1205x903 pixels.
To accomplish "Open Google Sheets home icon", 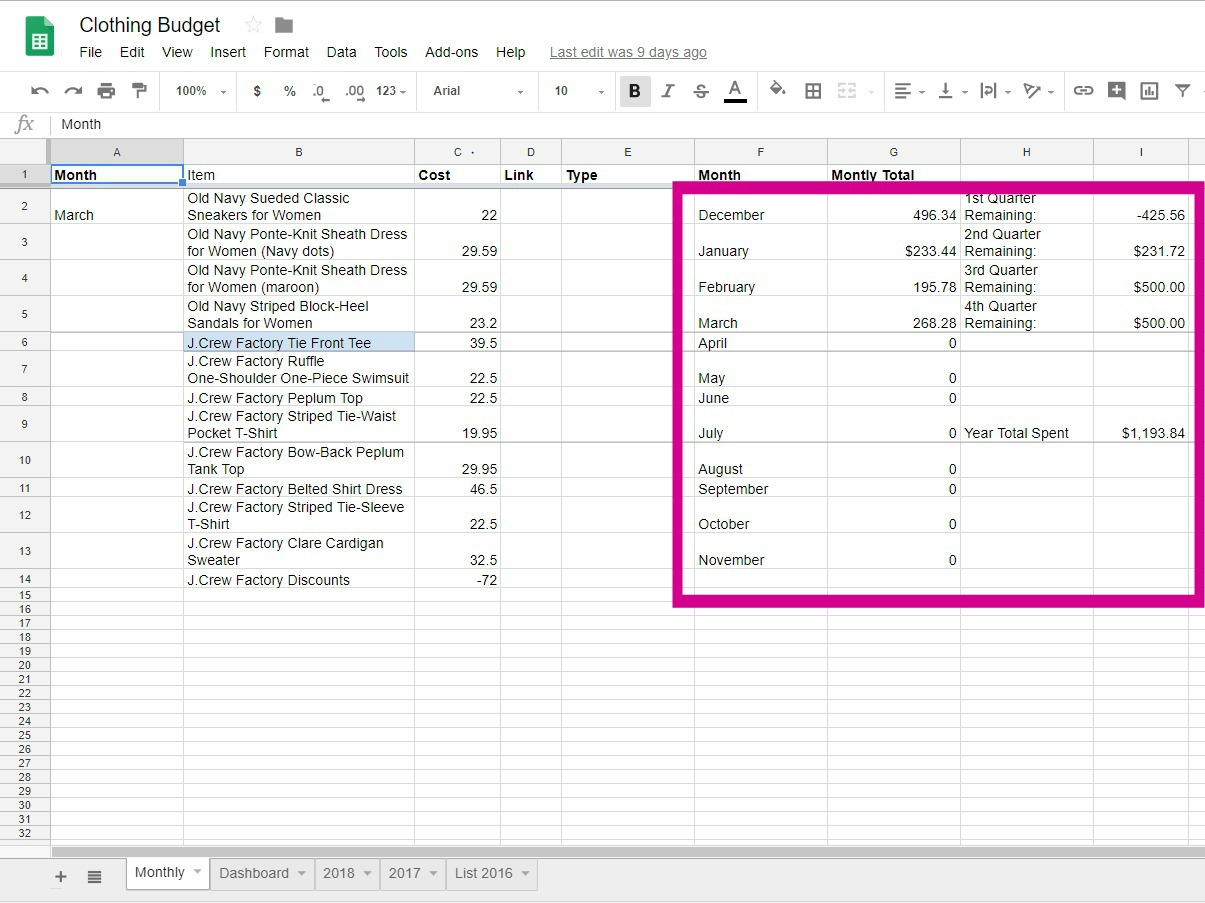I will (x=40, y=37).
